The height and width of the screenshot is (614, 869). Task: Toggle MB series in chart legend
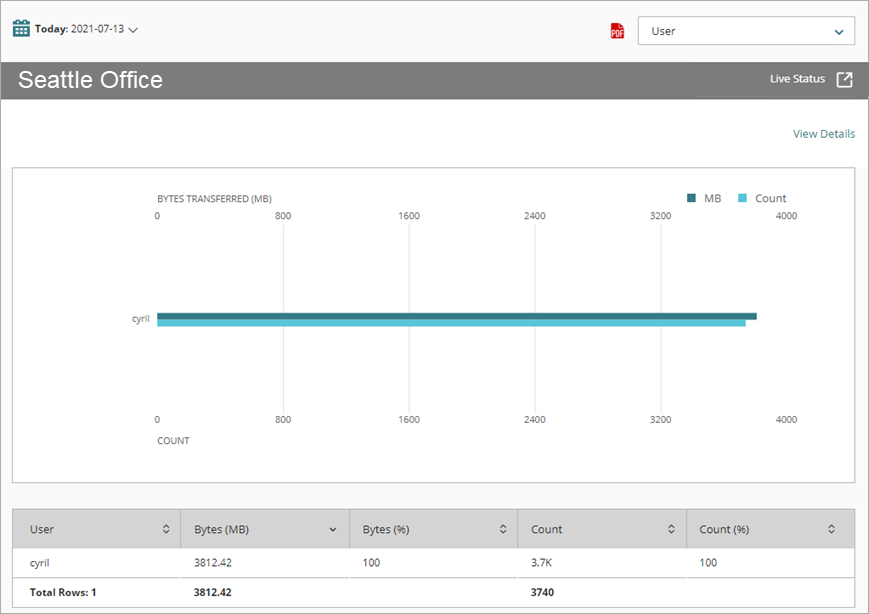704,198
